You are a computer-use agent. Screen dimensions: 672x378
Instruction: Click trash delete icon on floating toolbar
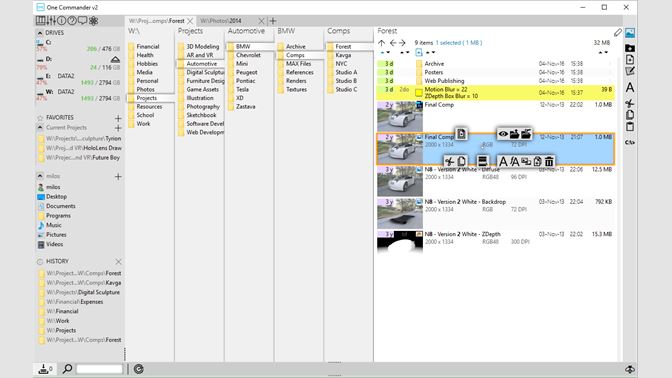pos(549,162)
